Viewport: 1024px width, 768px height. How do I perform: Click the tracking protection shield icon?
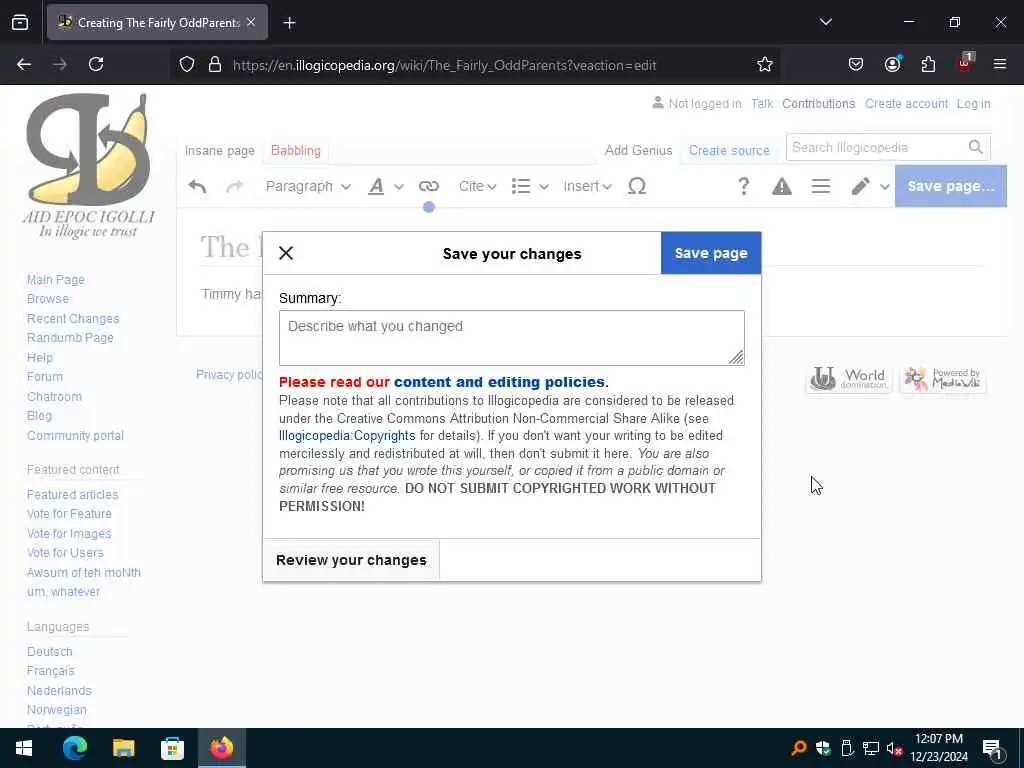point(187,64)
